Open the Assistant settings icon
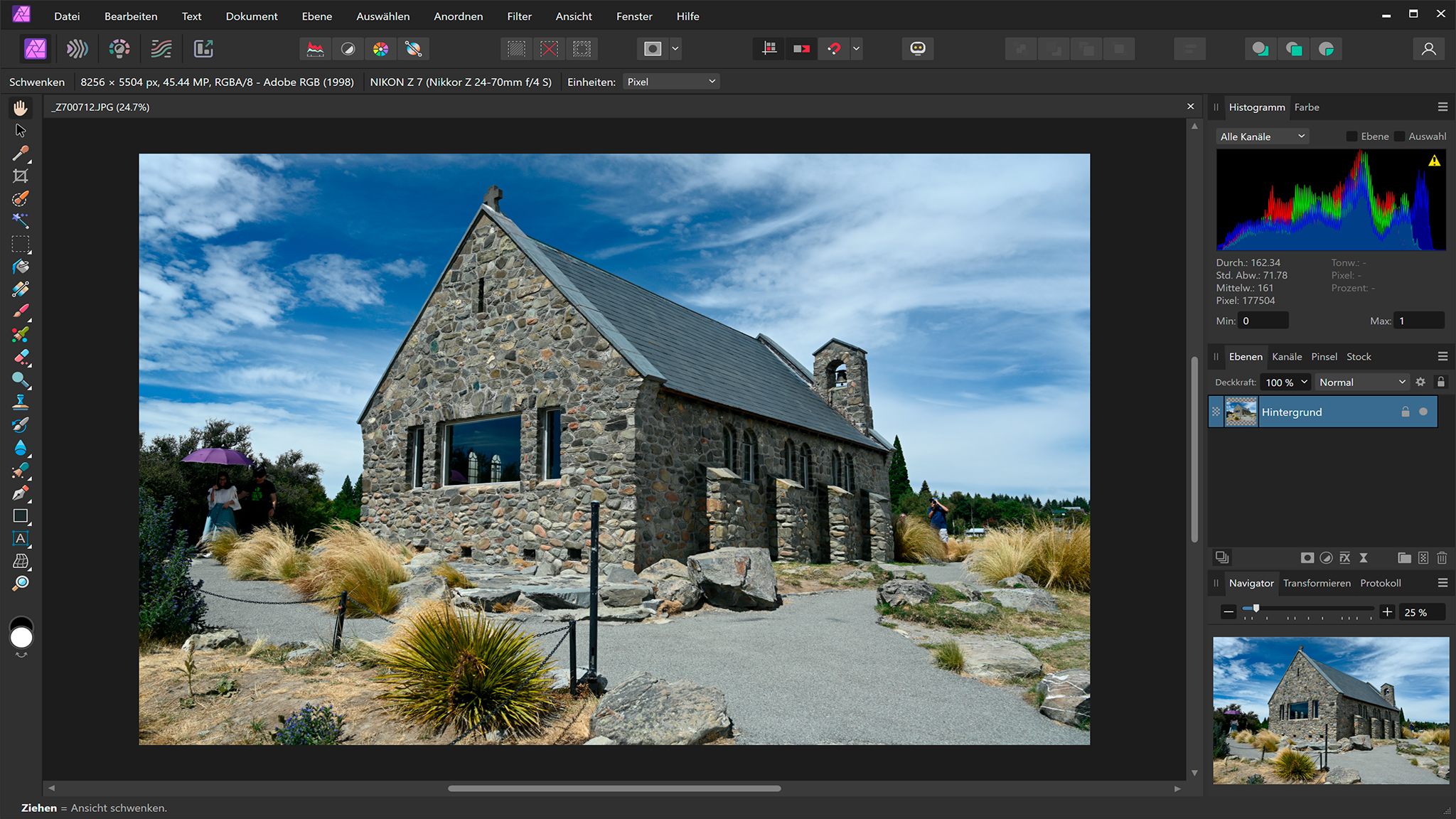The image size is (1456, 819). 918,48
